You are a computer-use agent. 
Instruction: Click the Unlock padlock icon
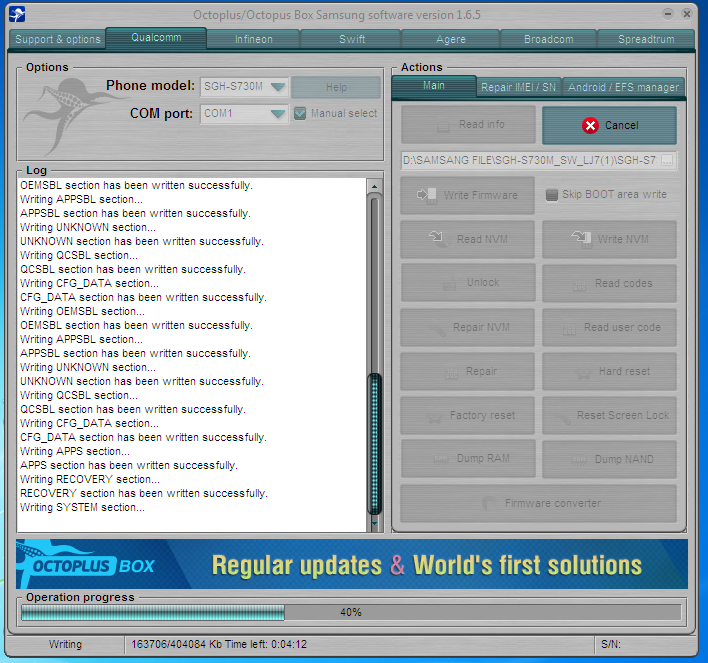click(x=449, y=284)
